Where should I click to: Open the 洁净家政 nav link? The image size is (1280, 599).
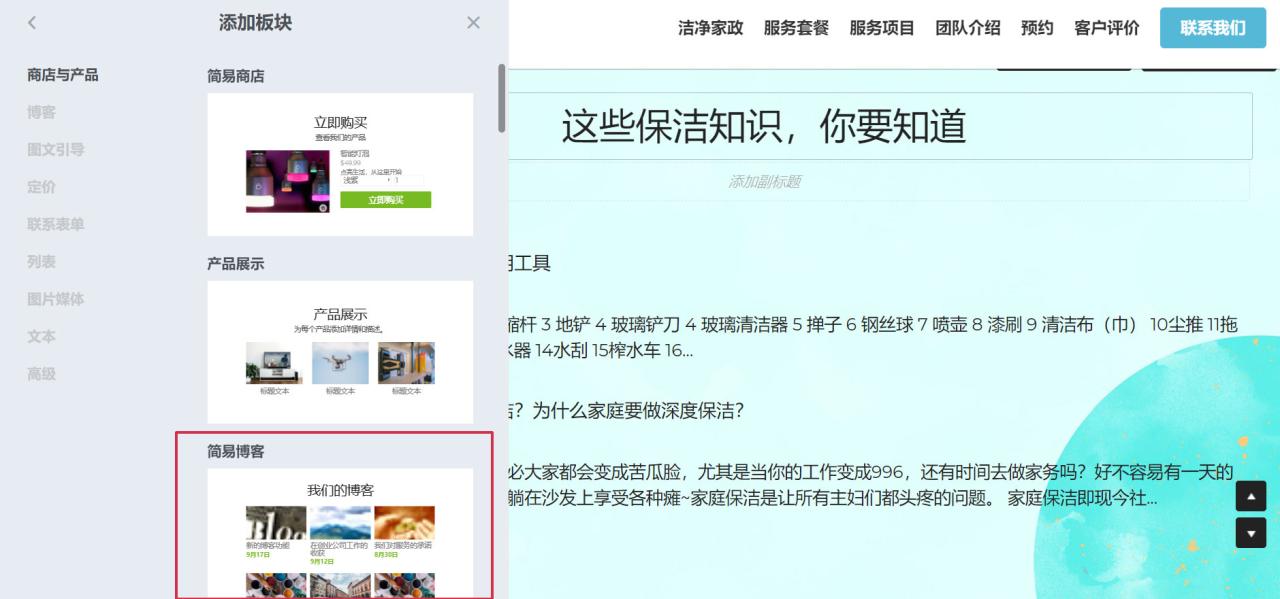pos(711,28)
